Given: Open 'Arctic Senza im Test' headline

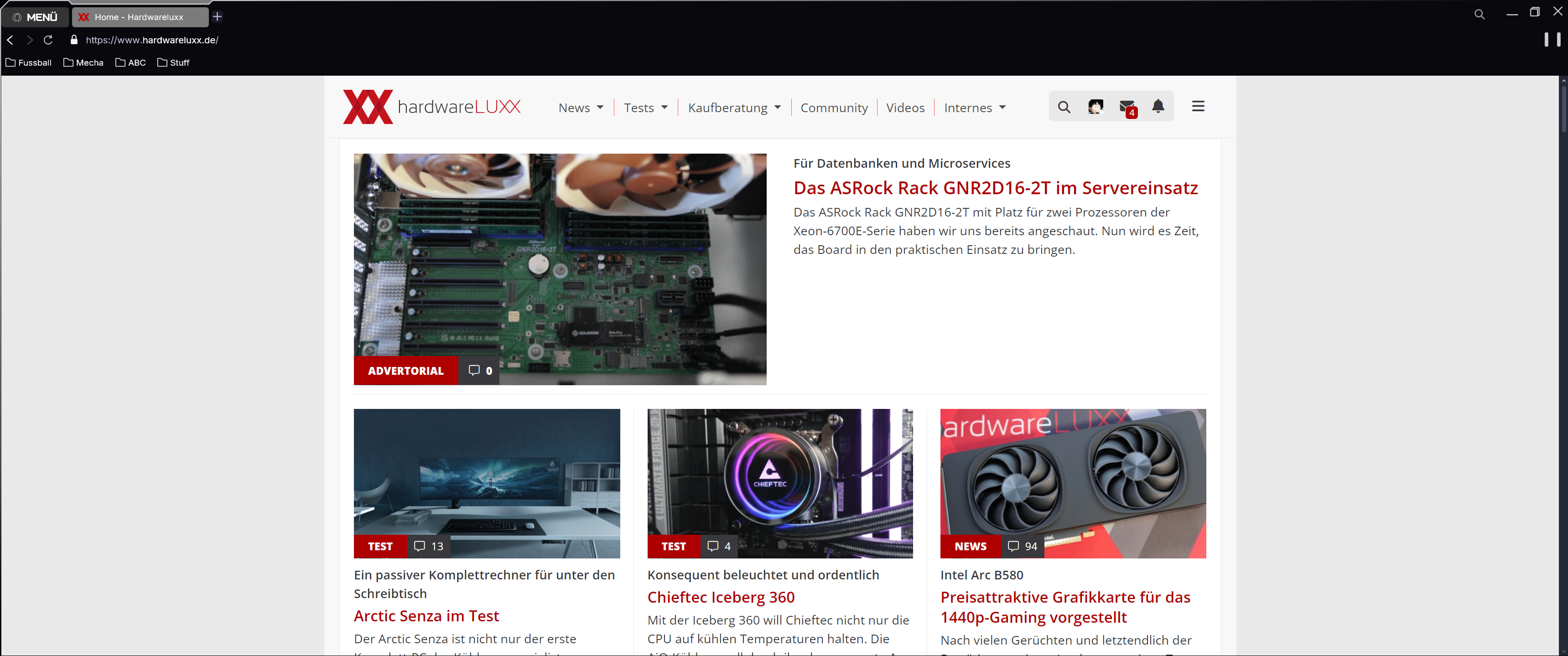Looking at the screenshot, I should click(426, 616).
